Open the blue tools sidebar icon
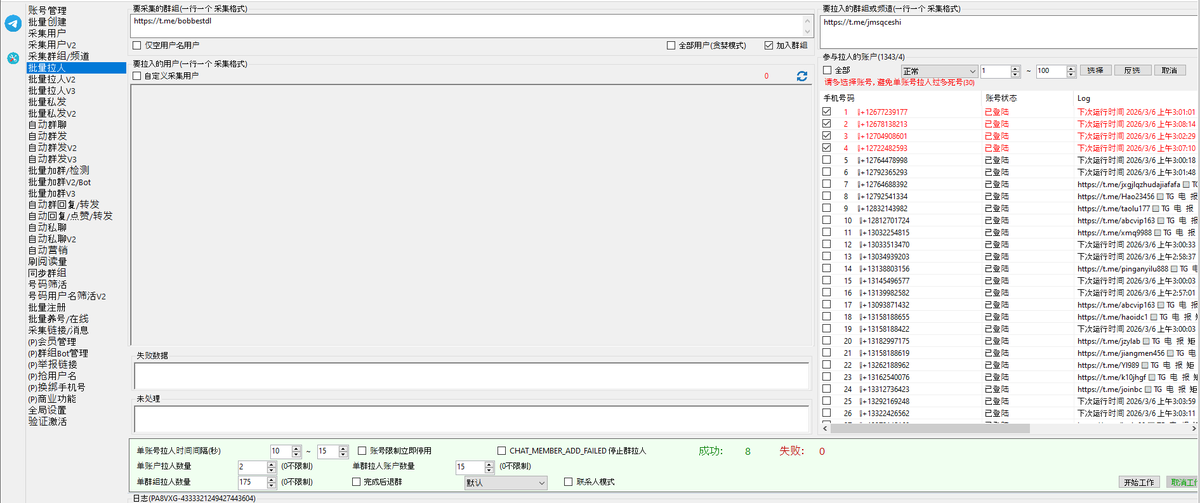 click(x=13, y=58)
